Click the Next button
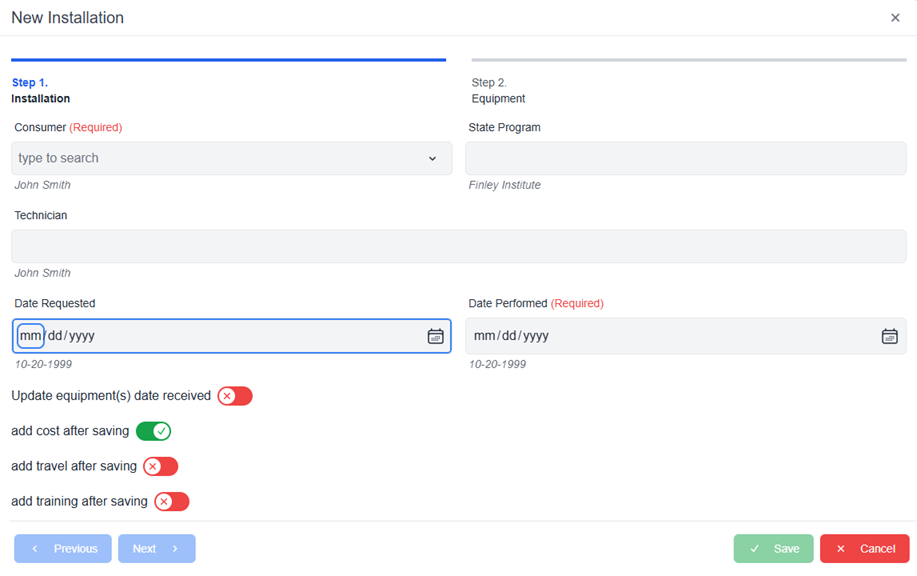Screen dimensions: 917x576 [157, 549]
